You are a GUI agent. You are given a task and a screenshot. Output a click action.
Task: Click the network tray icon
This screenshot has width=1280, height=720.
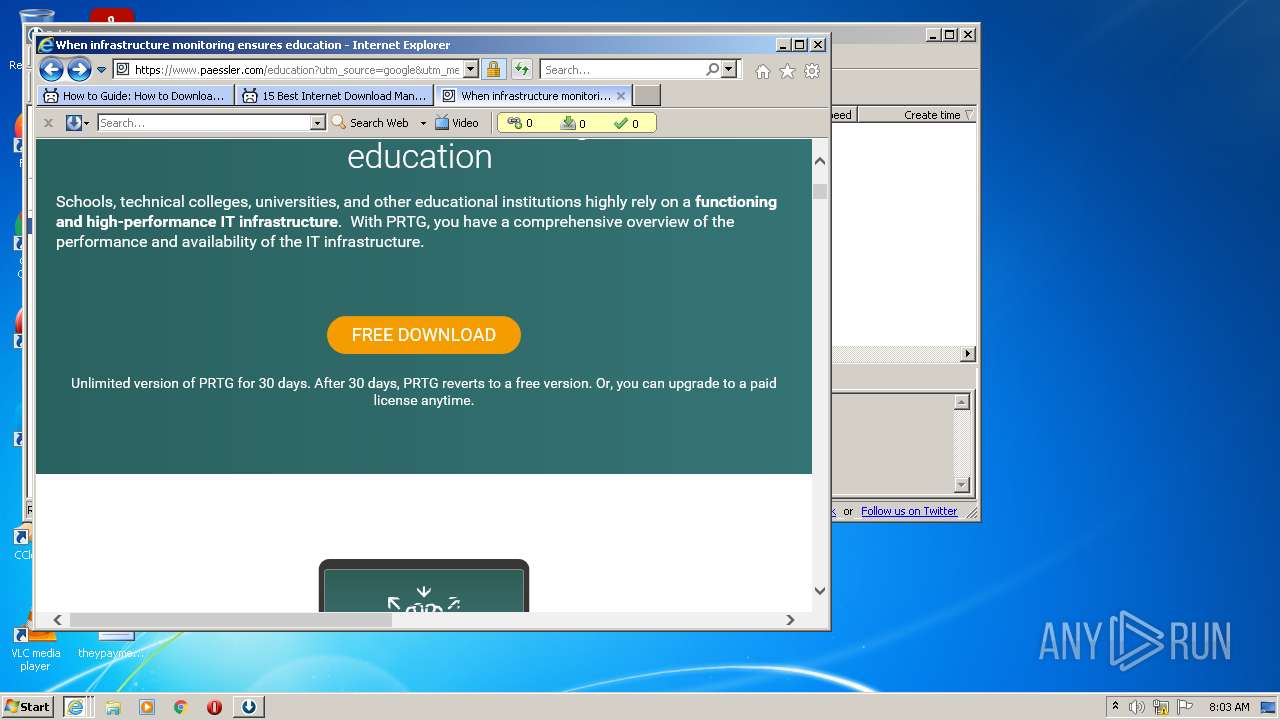[1161, 707]
